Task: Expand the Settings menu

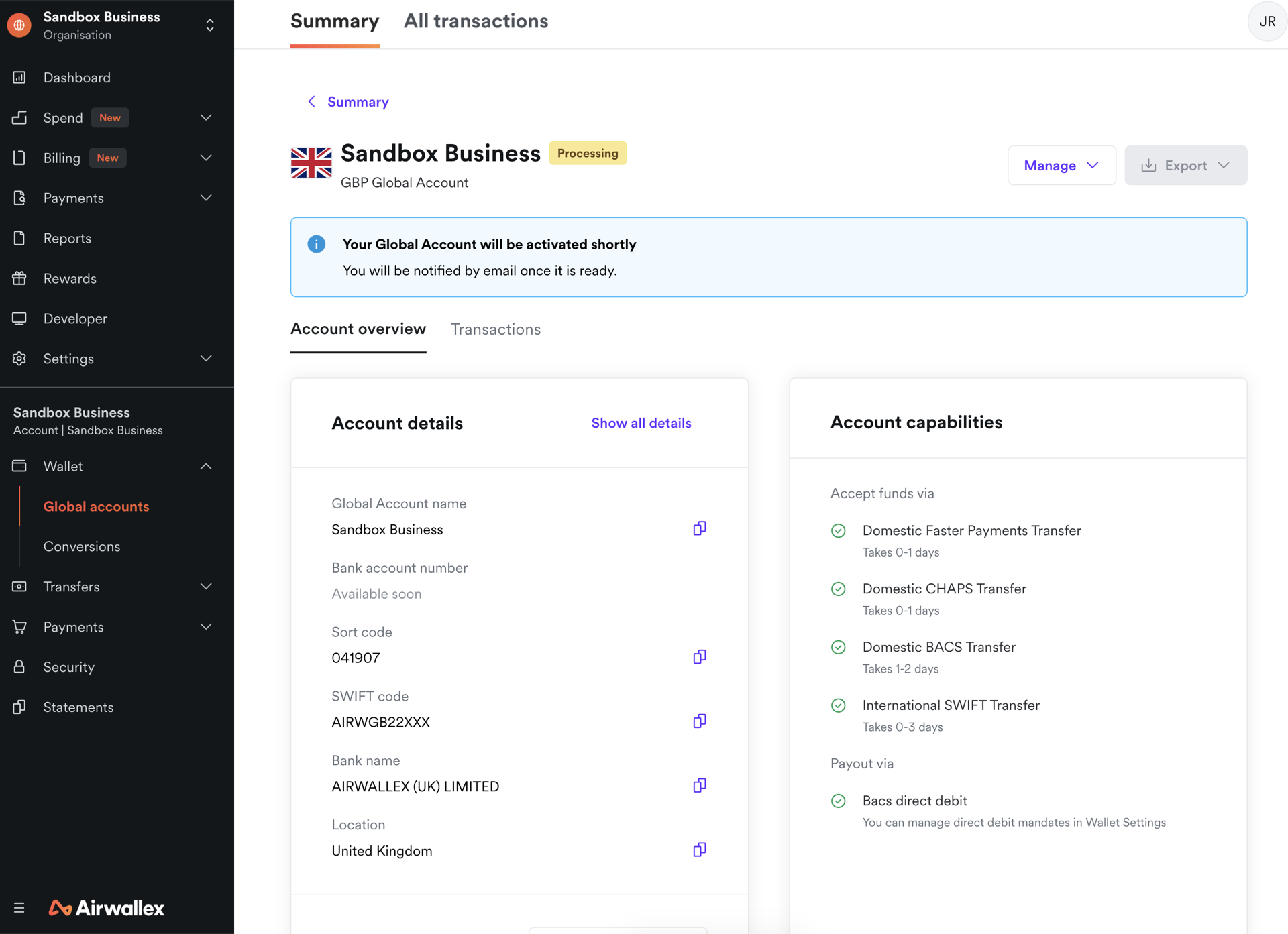Action: (x=206, y=359)
